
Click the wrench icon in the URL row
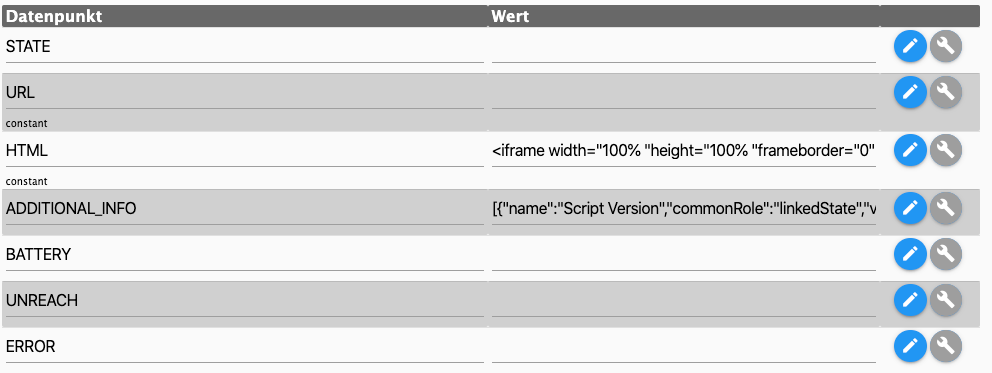(x=945, y=92)
